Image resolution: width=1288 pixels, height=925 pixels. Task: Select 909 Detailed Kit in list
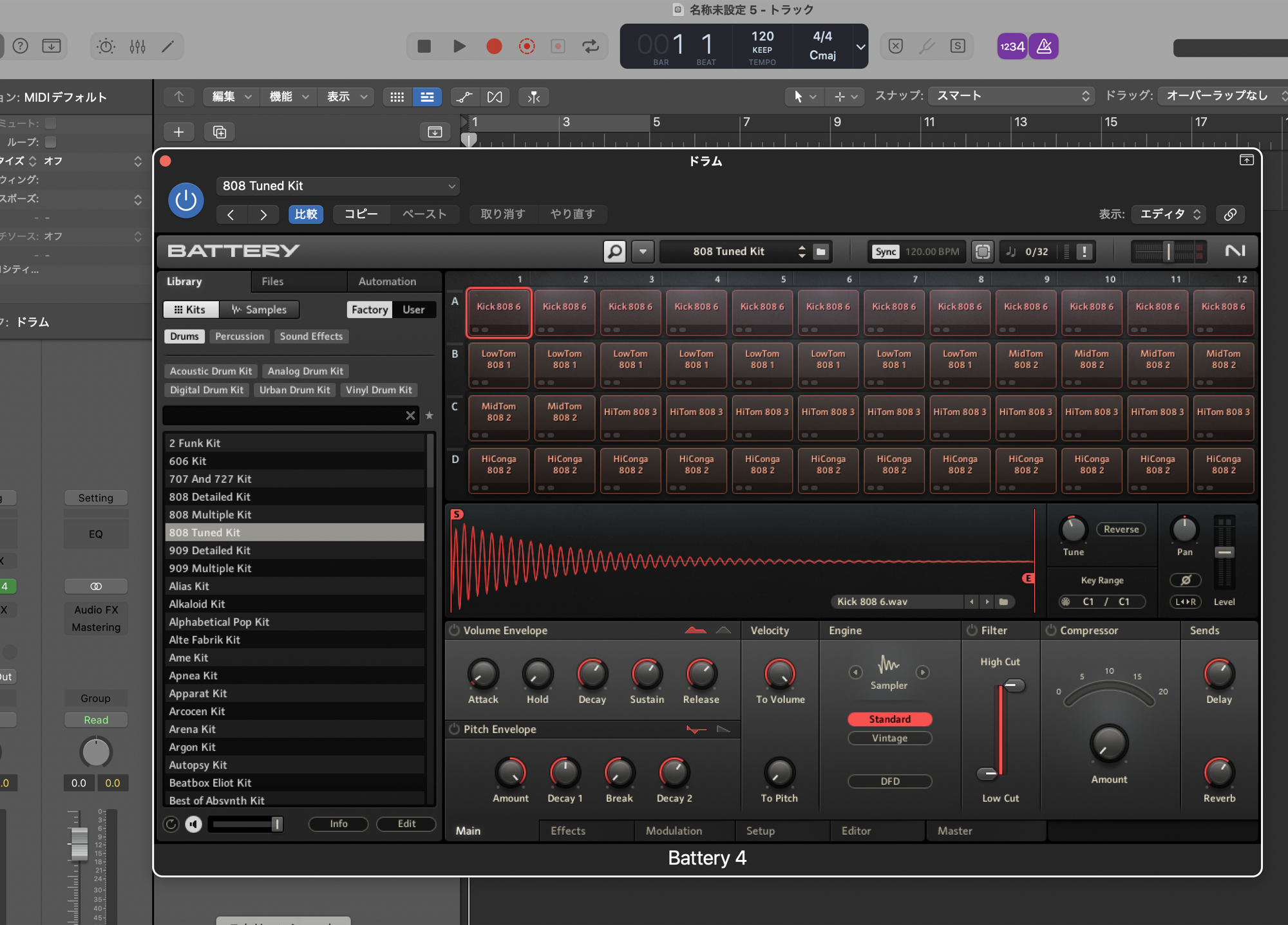click(x=294, y=550)
